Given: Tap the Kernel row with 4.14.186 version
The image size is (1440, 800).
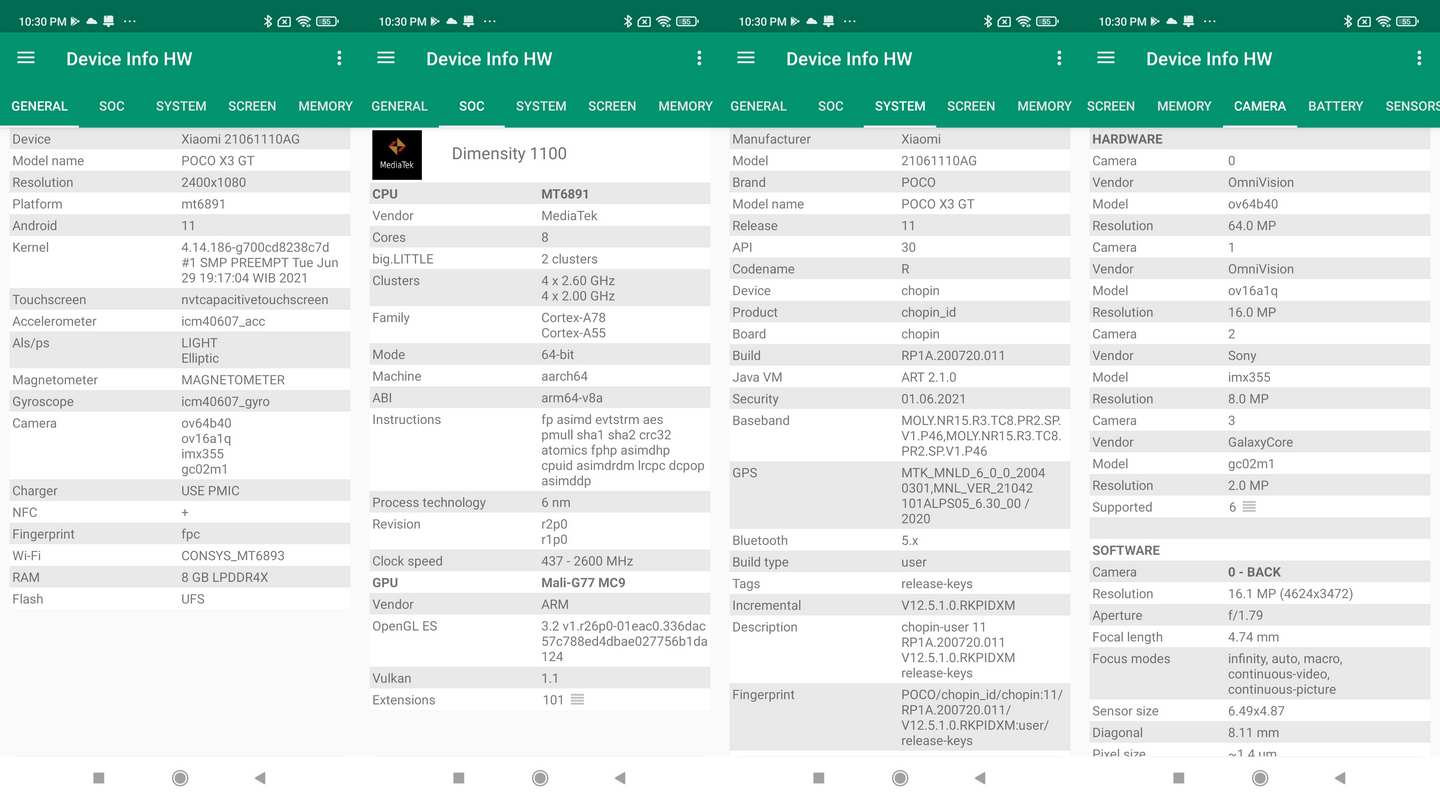Looking at the screenshot, I should click(180, 263).
